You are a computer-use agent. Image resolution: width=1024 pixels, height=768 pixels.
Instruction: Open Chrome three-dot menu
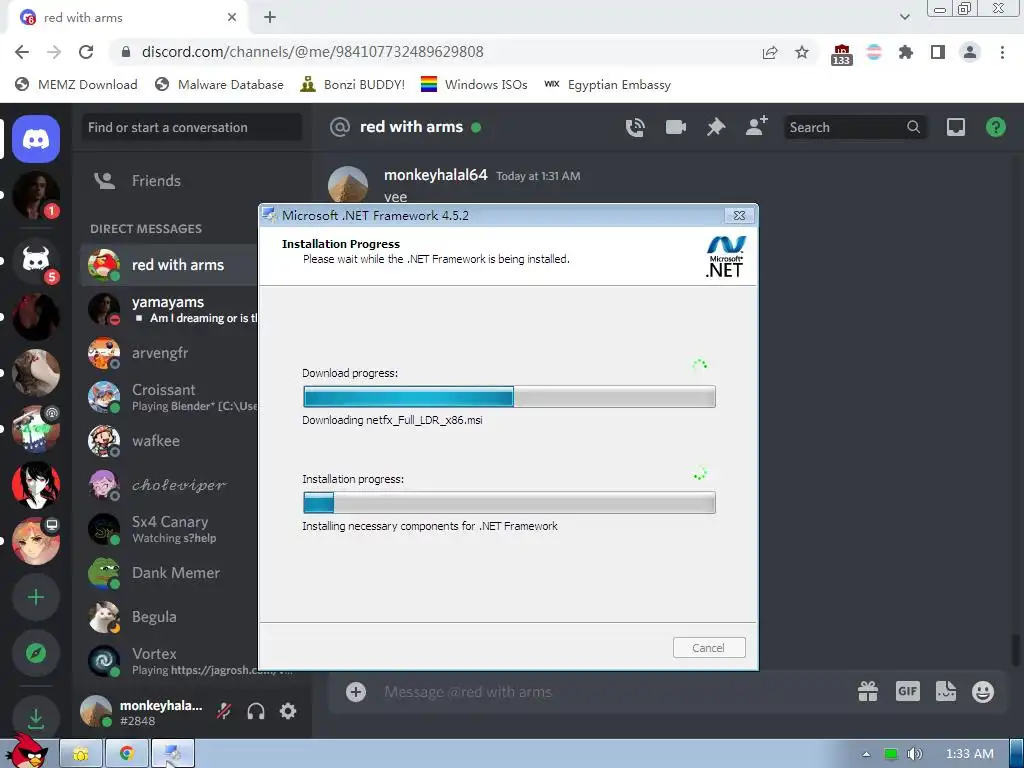(1002, 52)
